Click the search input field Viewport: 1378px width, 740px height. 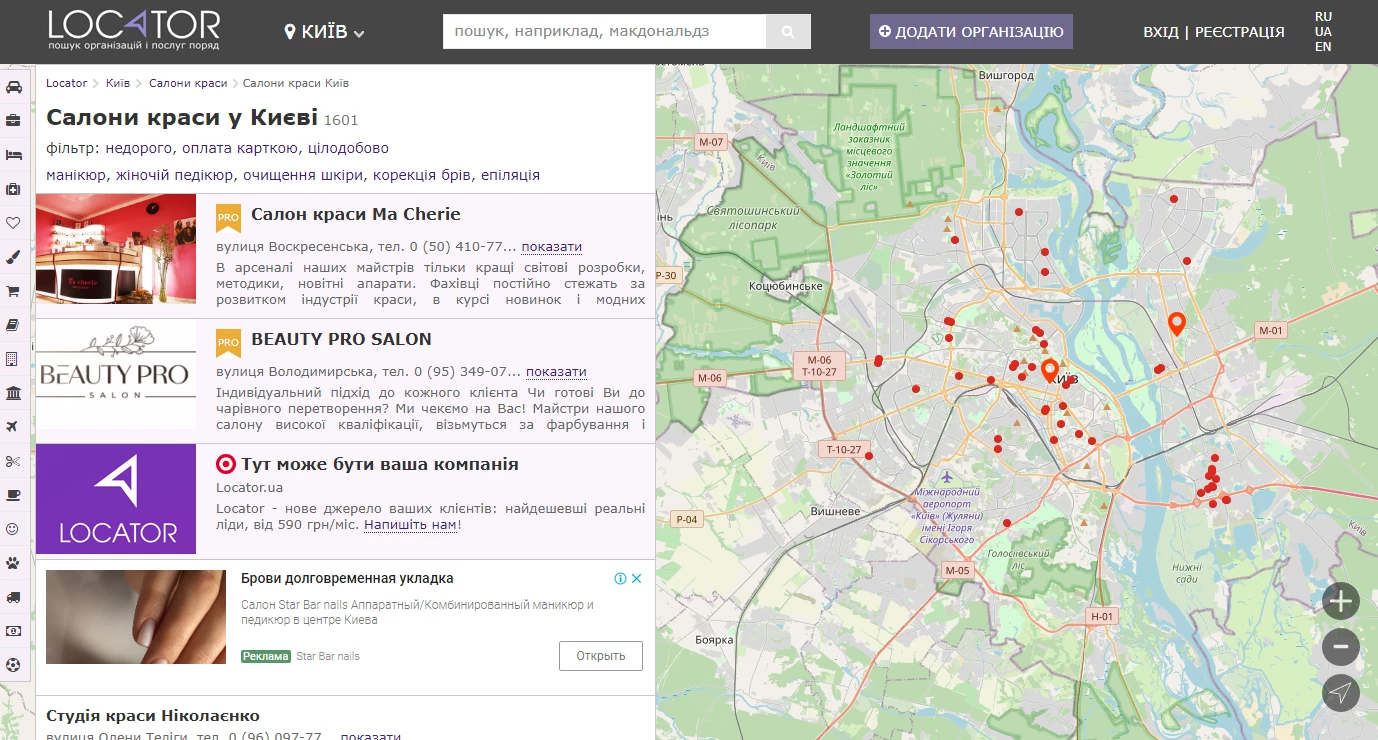point(605,32)
